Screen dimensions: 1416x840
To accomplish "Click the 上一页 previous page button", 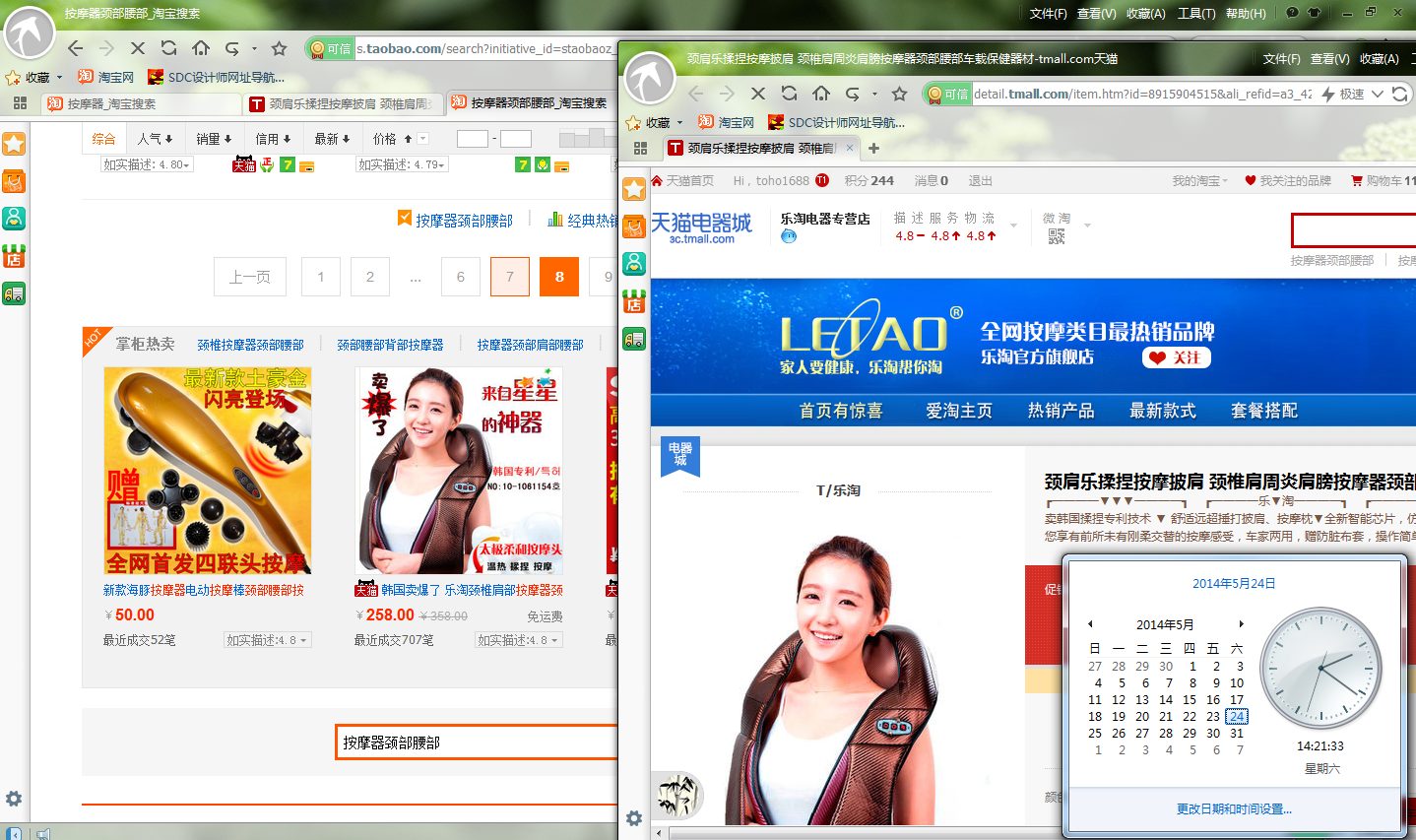I will pos(250,277).
